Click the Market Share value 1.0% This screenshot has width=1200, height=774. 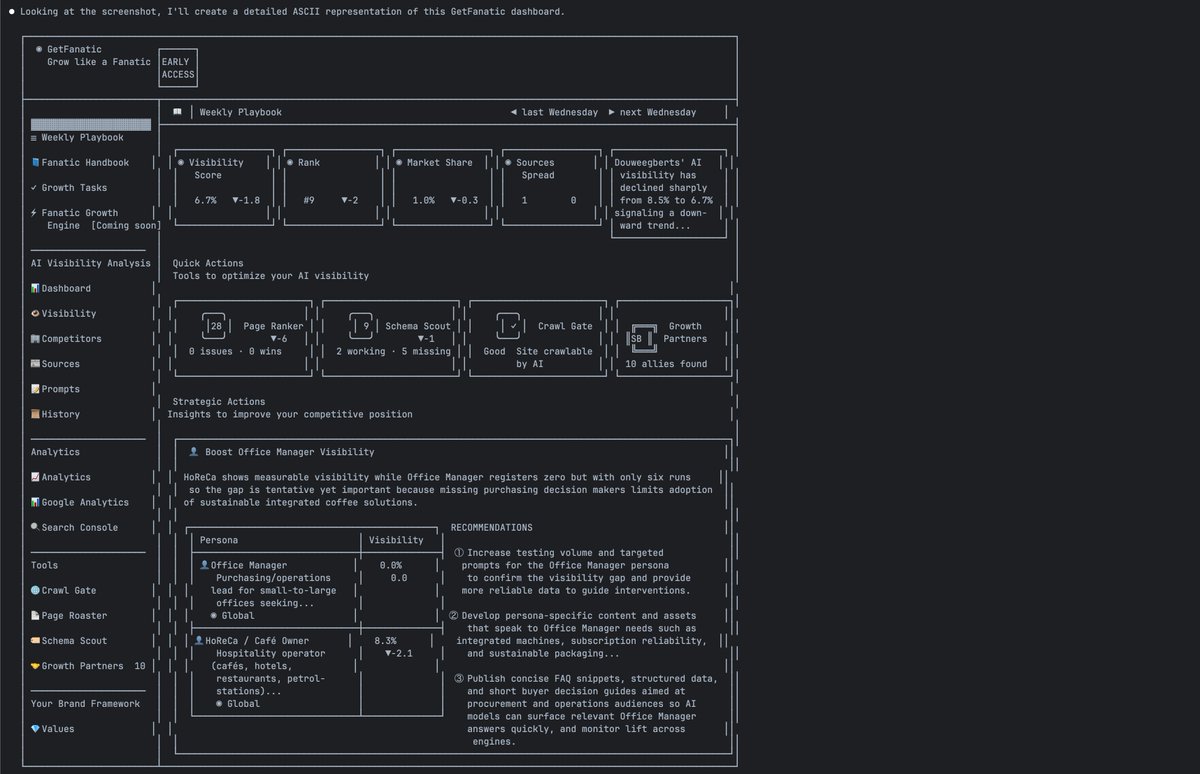(423, 200)
